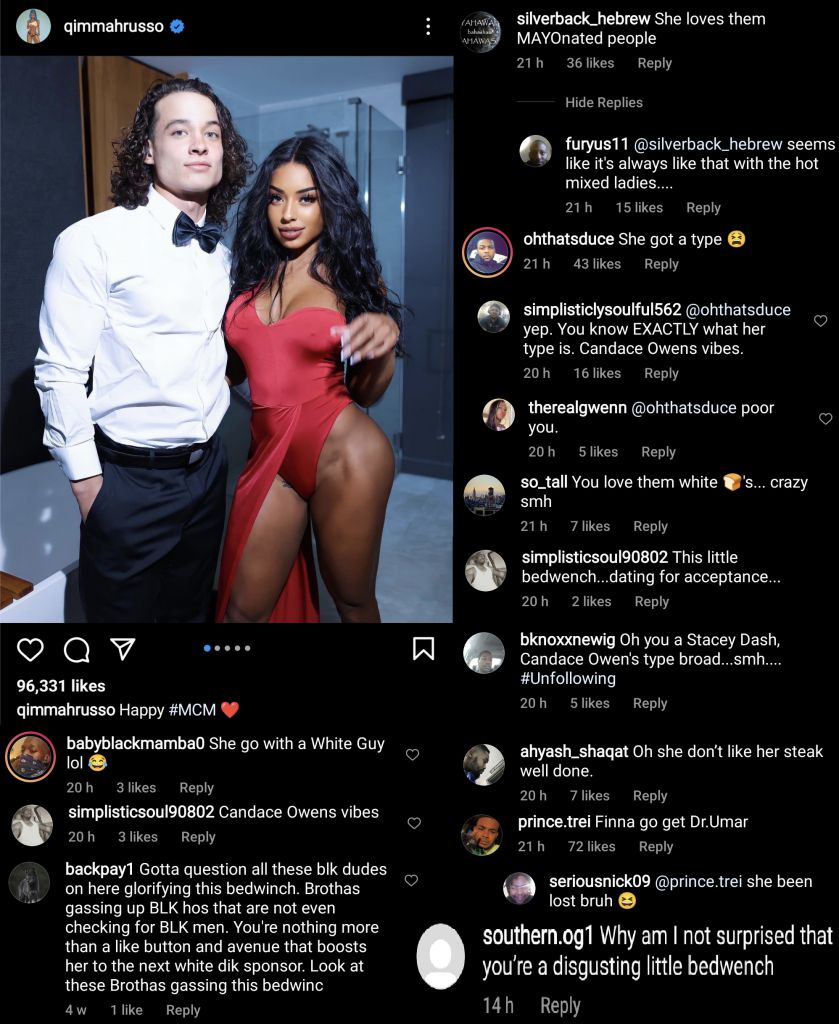Collapse thread using Hide Replies
Viewport: 839px width, 1024px height.
coord(603,103)
